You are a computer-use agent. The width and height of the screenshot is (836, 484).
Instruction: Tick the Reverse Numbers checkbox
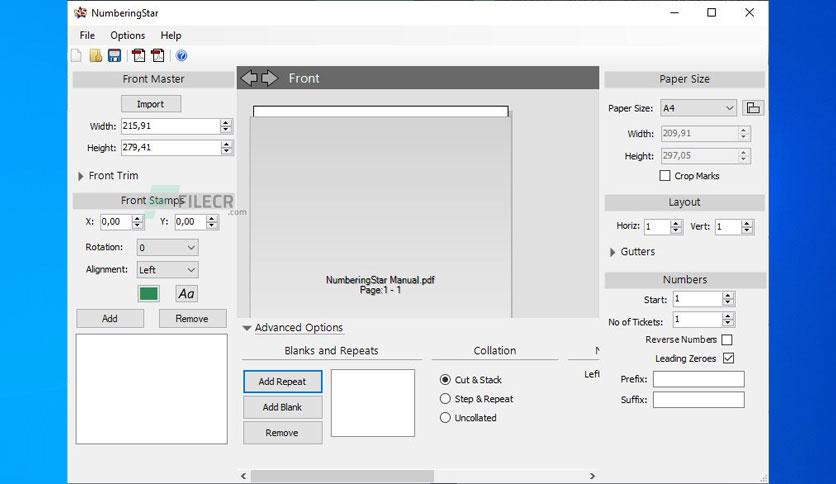pyautogui.click(x=727, y=340)
